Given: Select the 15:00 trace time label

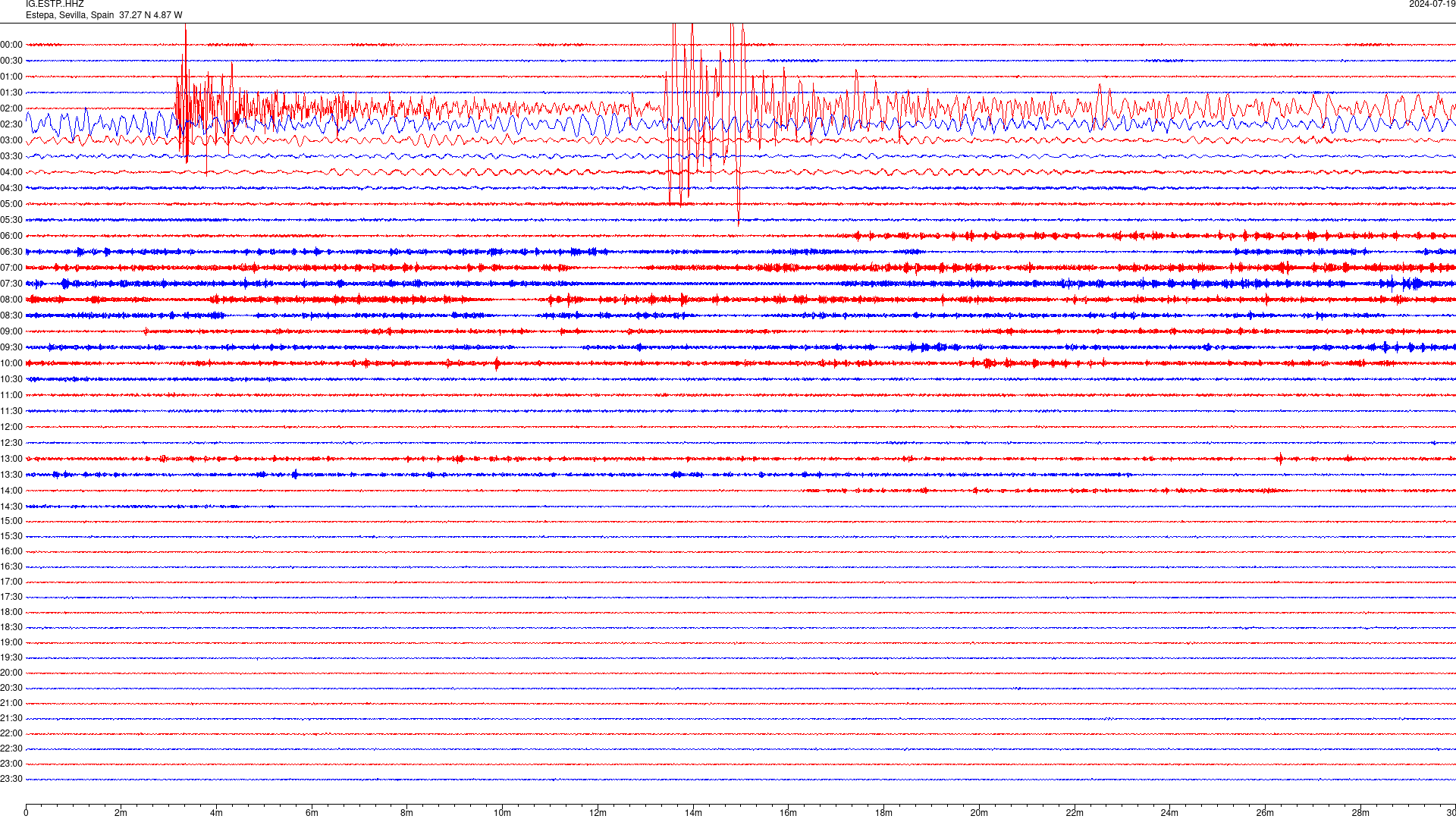Looking at the screenshot, I should click(x=11, y=521).
